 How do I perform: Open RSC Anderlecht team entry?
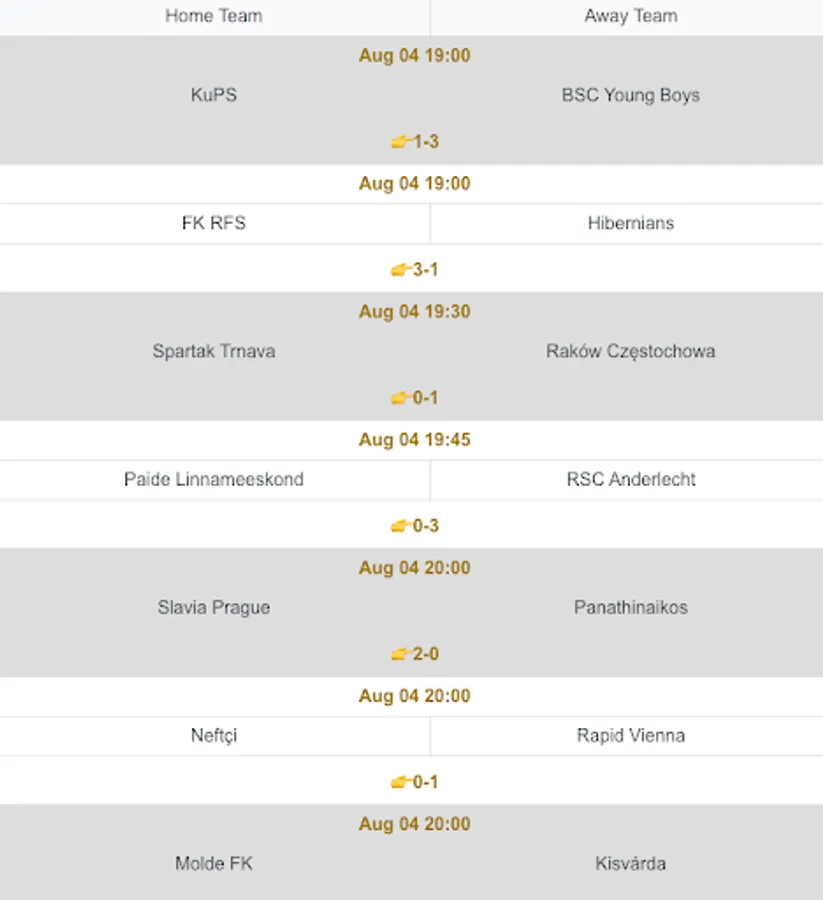pos(630,479)
